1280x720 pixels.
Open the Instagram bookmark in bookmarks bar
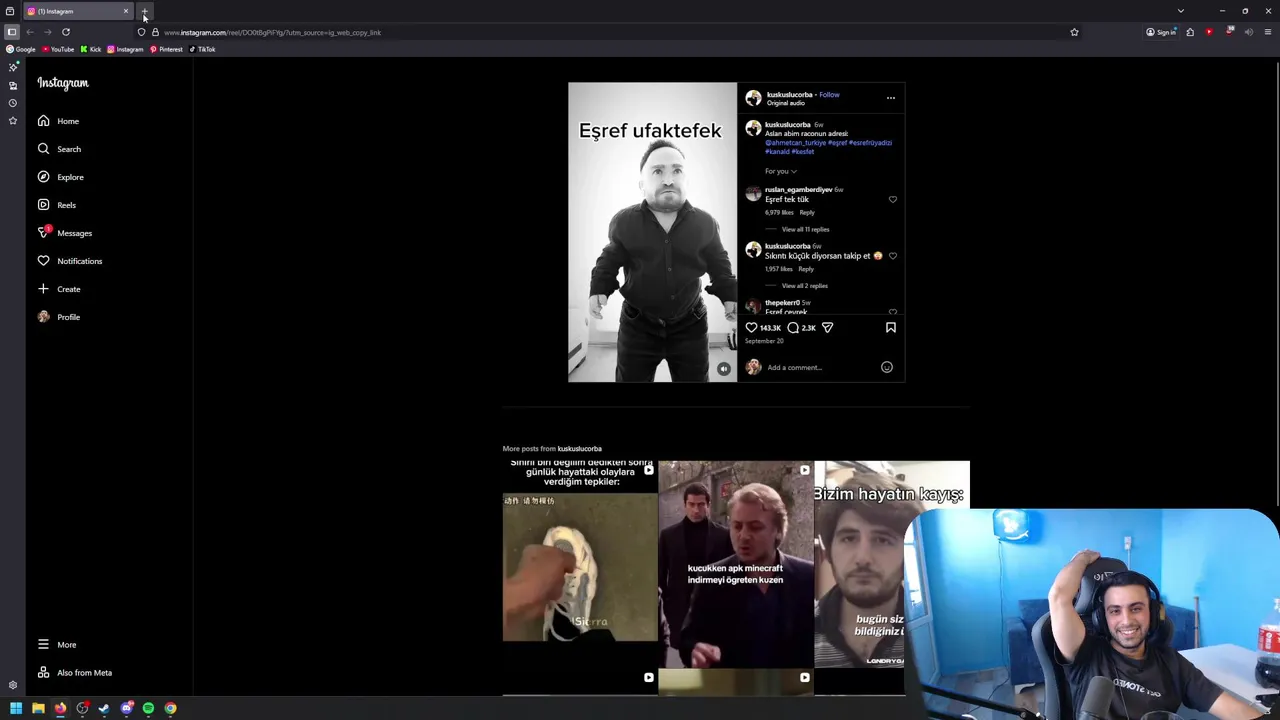click(x=126, y=49)
